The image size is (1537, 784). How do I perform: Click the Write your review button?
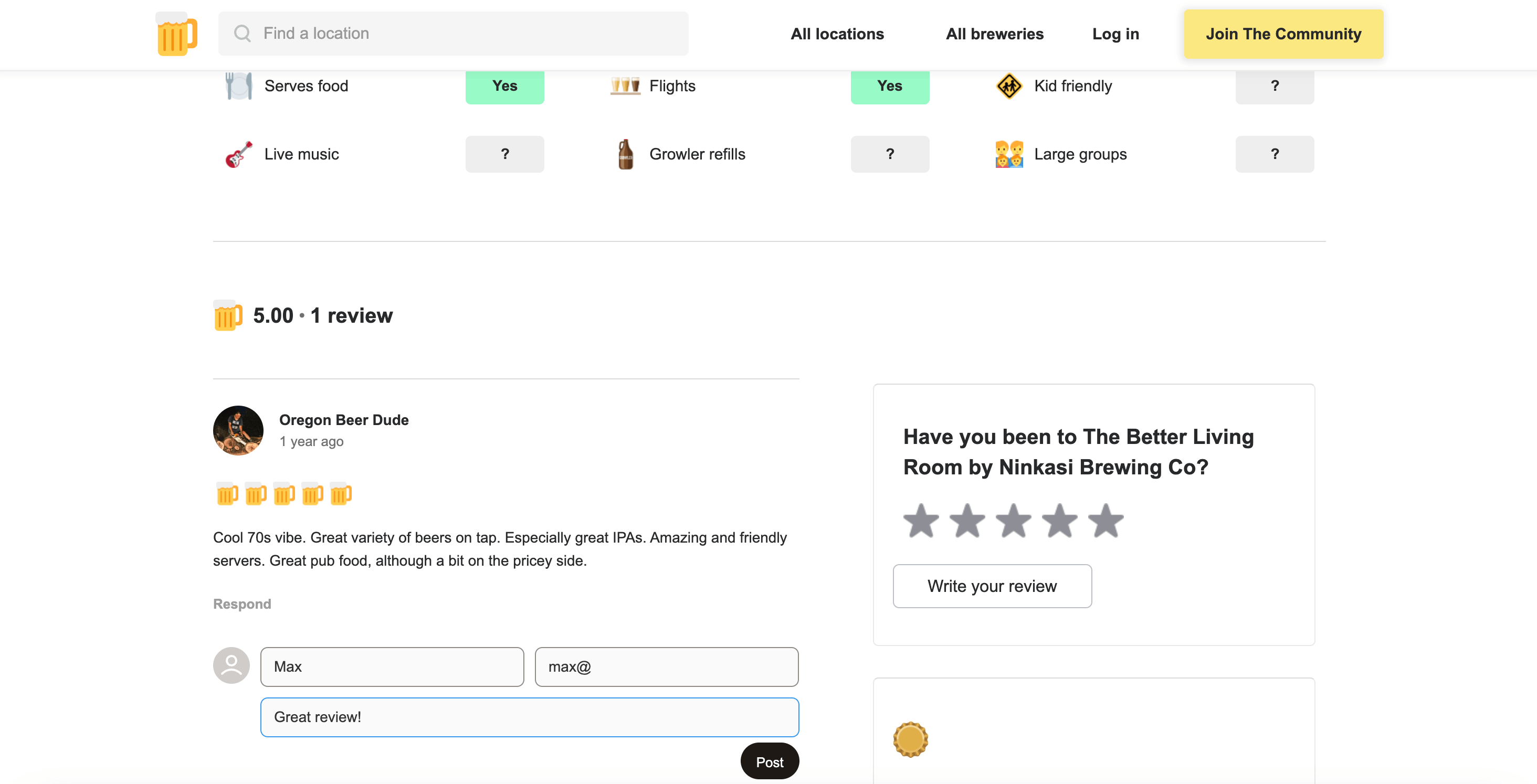(992, 586)
